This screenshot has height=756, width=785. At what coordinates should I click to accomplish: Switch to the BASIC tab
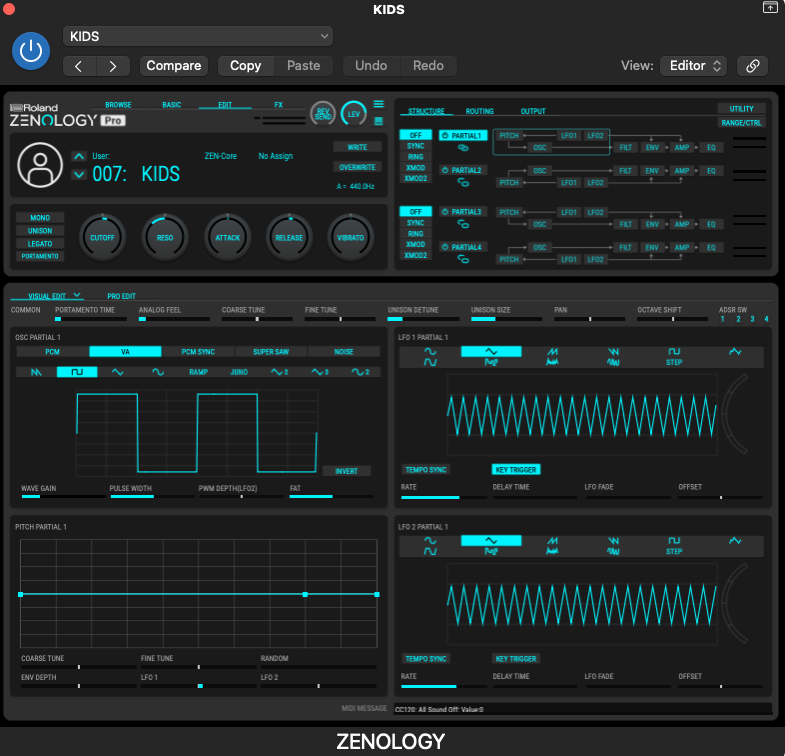(172, 105)
